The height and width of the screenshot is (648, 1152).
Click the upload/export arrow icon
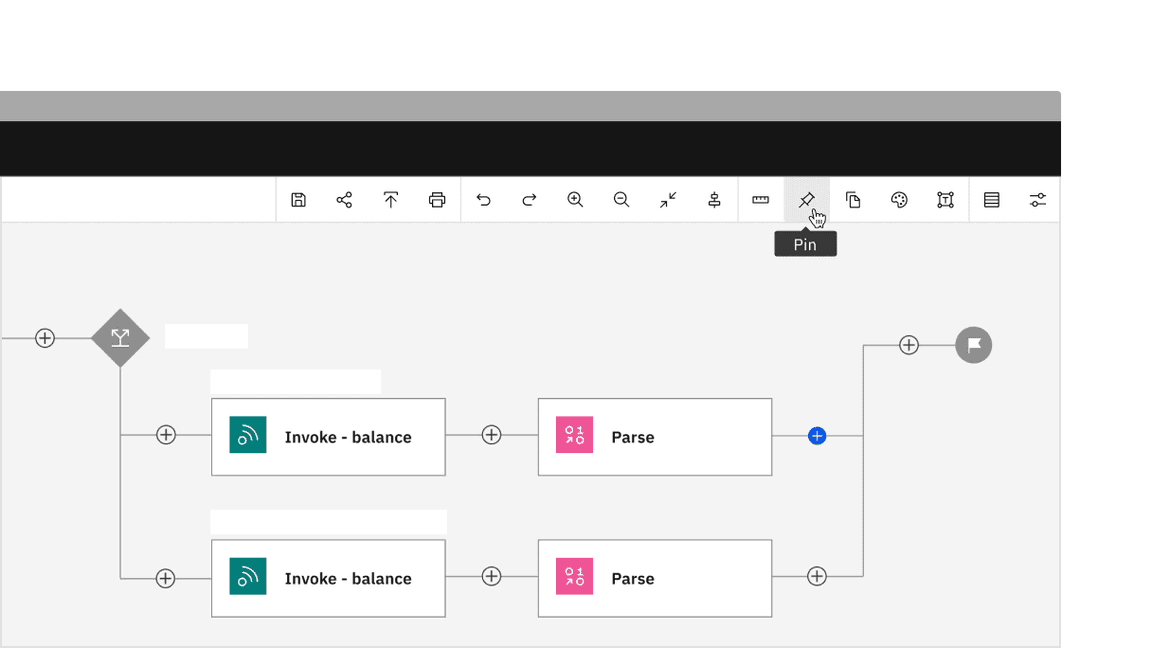point(391,200)
